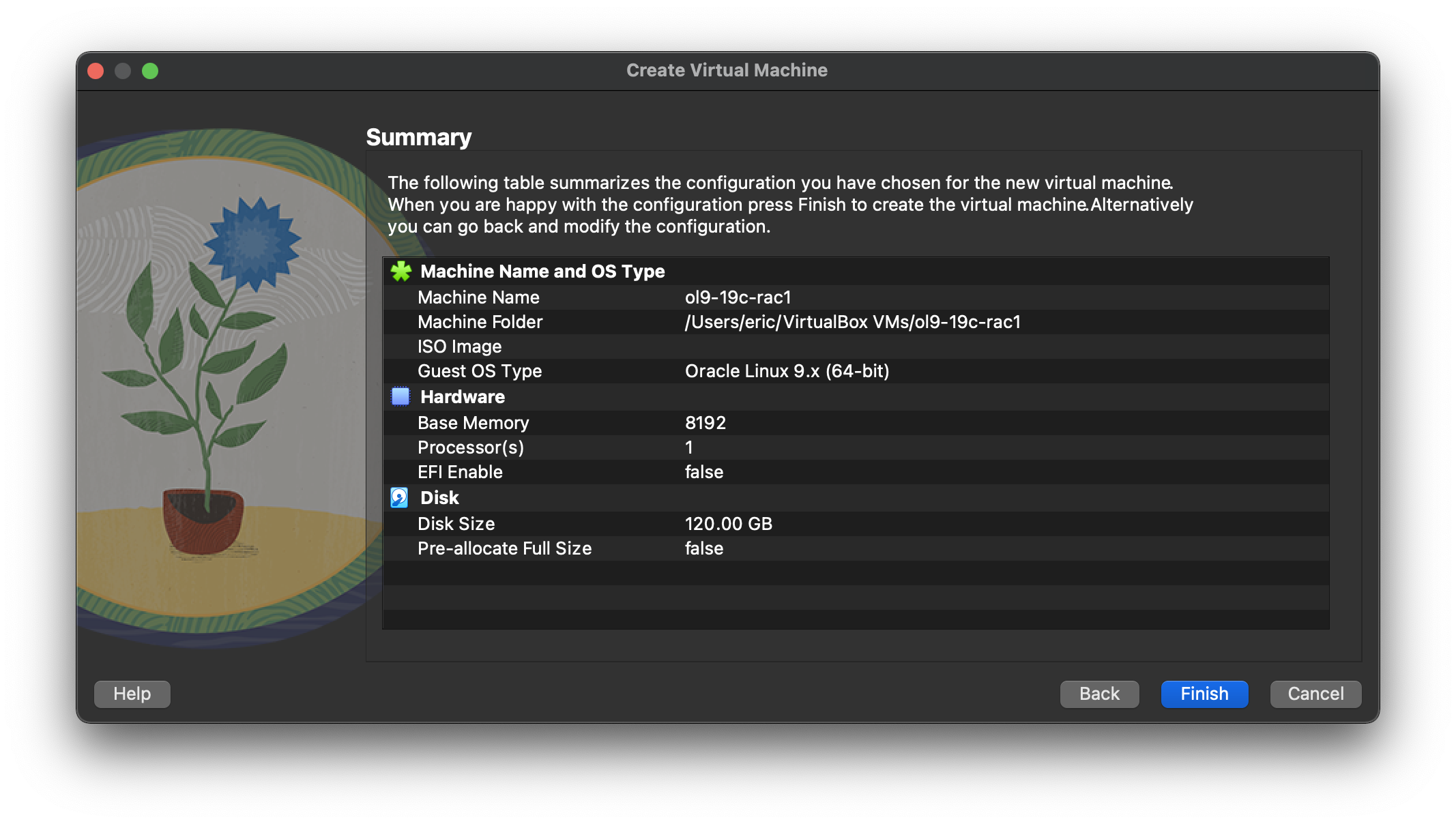
Task: Click the blue chip Hardware section icon
Action: 401,396
